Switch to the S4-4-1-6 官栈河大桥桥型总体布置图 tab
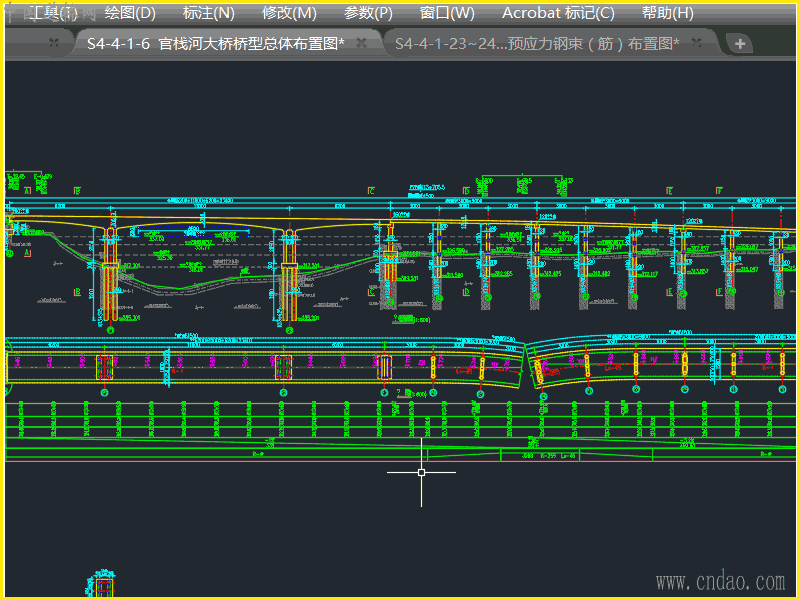The image size is (800, 600). [215, 44]
